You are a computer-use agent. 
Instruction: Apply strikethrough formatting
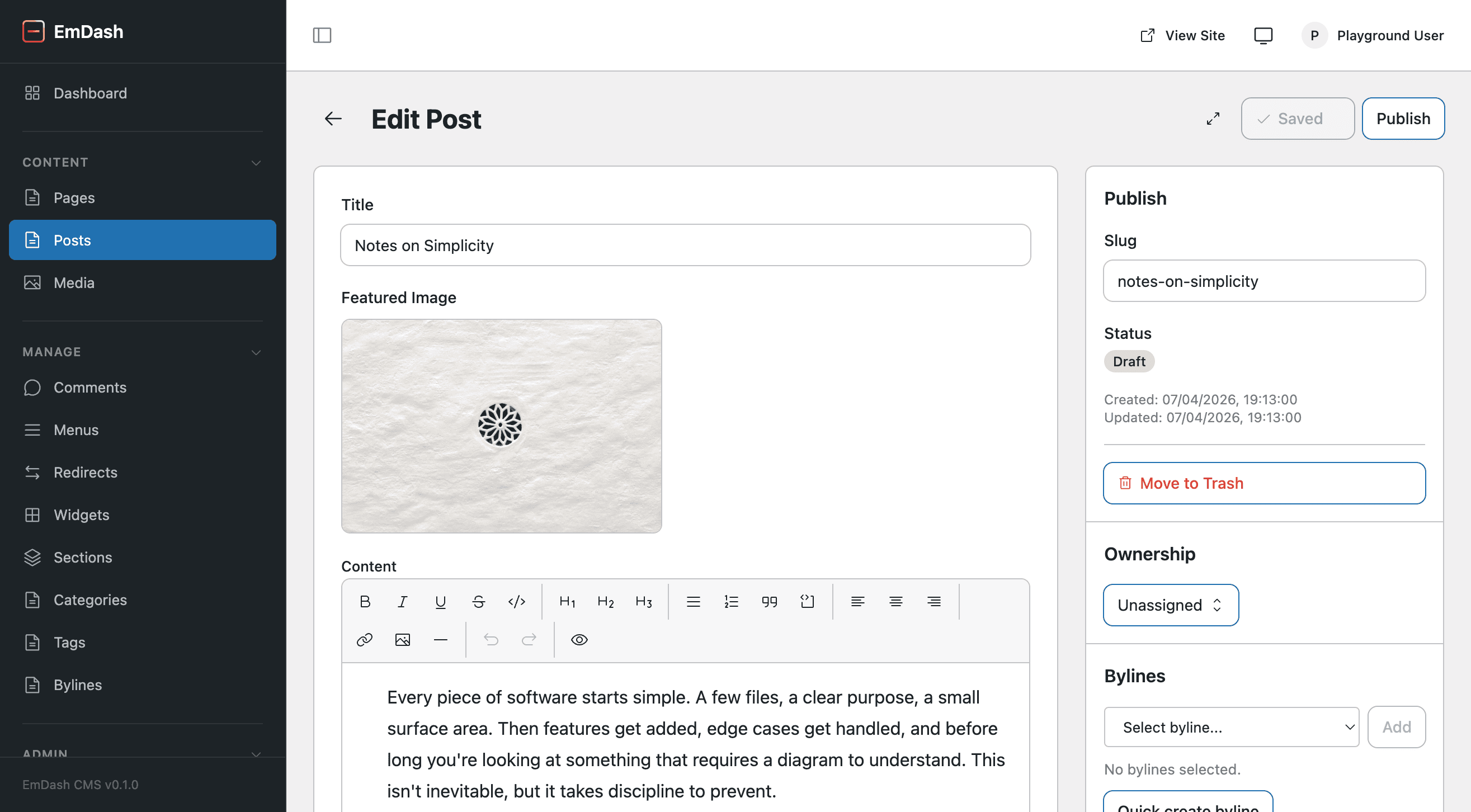click(479, 601)
